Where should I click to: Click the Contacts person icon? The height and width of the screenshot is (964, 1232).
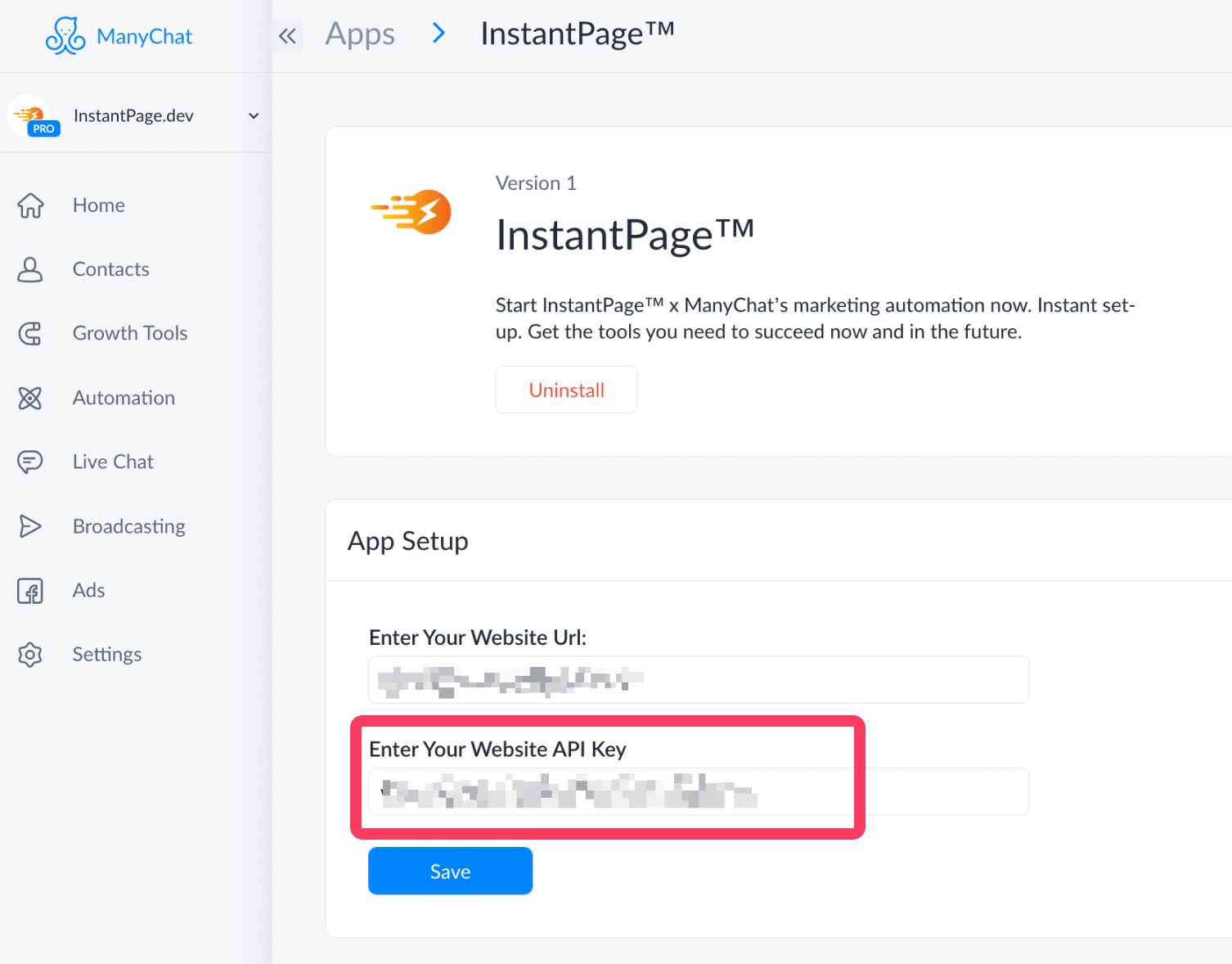tap(30, 269)
